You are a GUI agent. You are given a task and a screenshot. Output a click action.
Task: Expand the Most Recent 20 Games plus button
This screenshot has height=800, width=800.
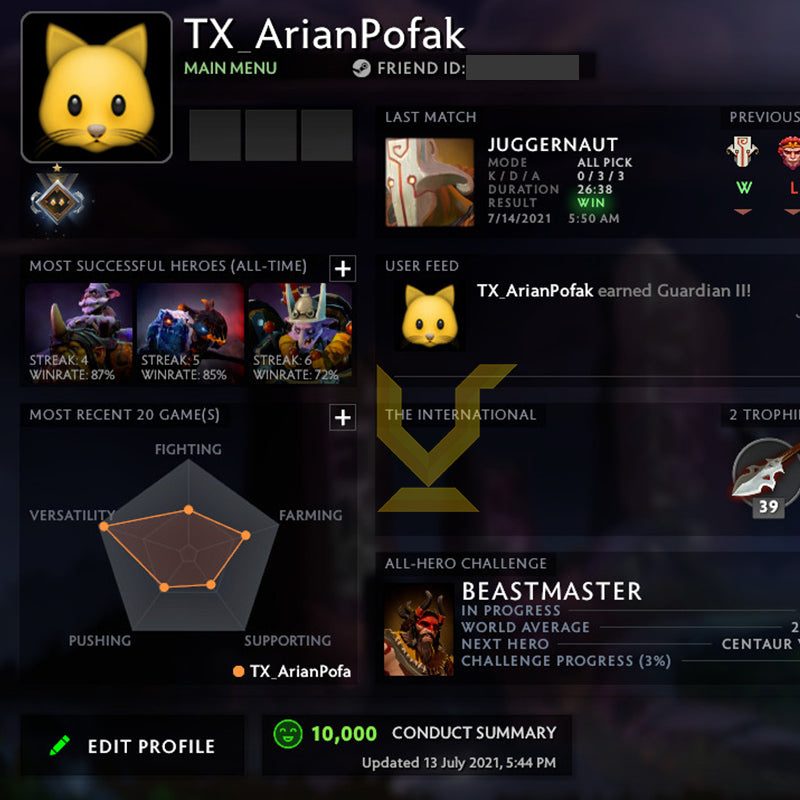point(342,418)
